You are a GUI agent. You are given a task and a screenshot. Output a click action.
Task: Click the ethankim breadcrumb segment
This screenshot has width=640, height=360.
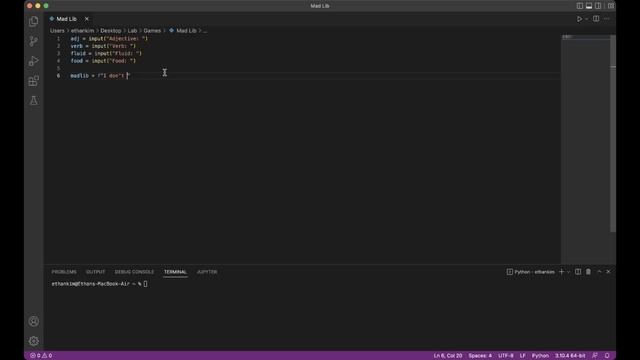[82, 31]
